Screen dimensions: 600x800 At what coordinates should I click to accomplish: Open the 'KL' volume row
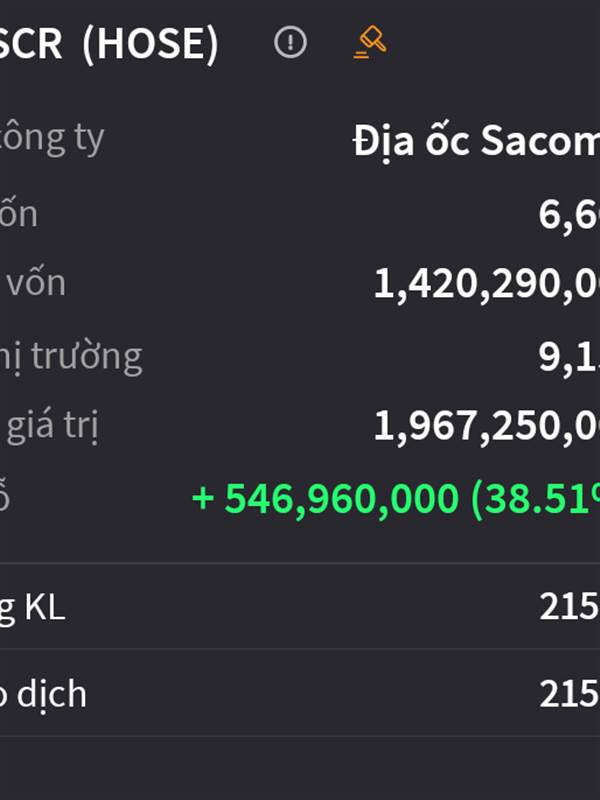coord(300,607)
